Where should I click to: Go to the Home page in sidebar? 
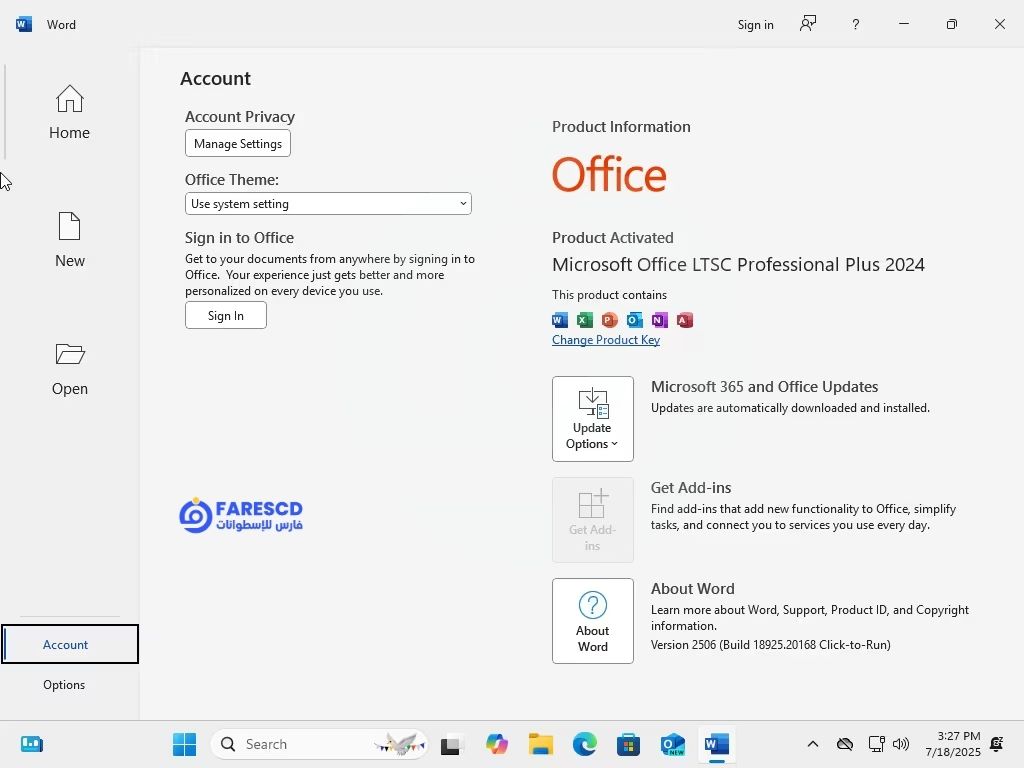(69, 112)
